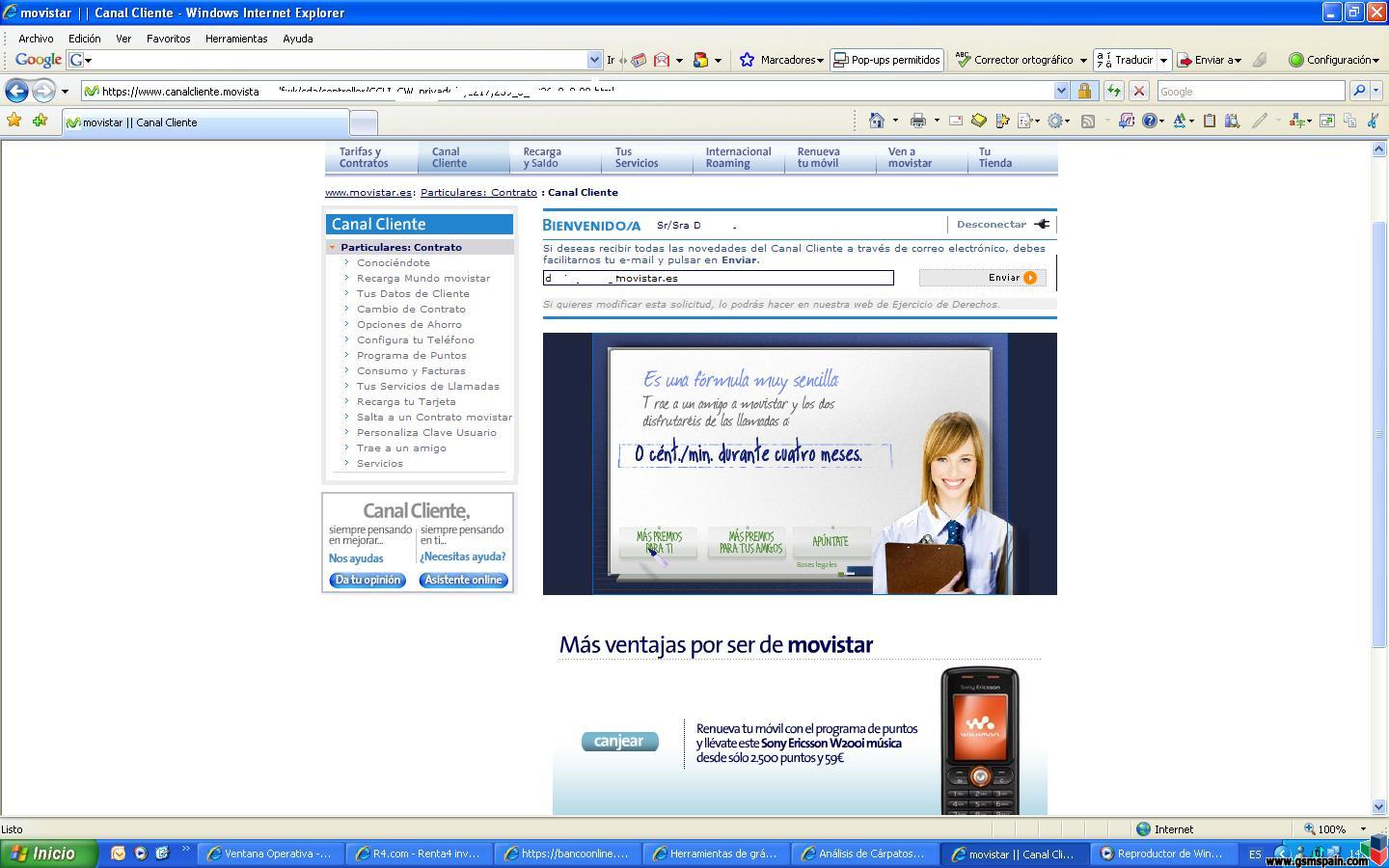Switch to Análisis de Cárpatos taskbar window
Screen dimensions: 1389x868
[865, 854]
